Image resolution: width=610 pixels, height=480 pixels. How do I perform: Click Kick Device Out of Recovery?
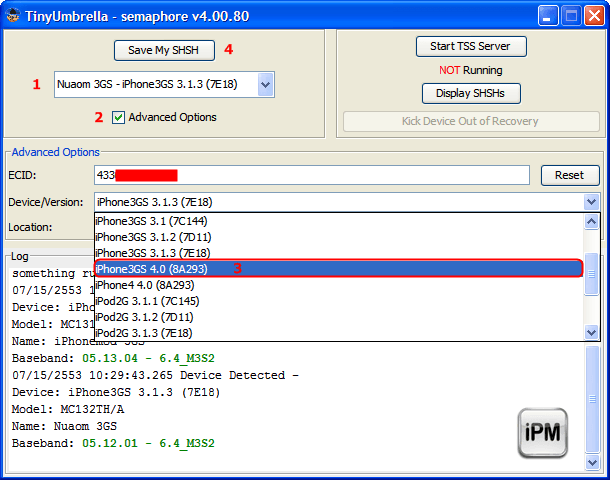tap(471, 121)
